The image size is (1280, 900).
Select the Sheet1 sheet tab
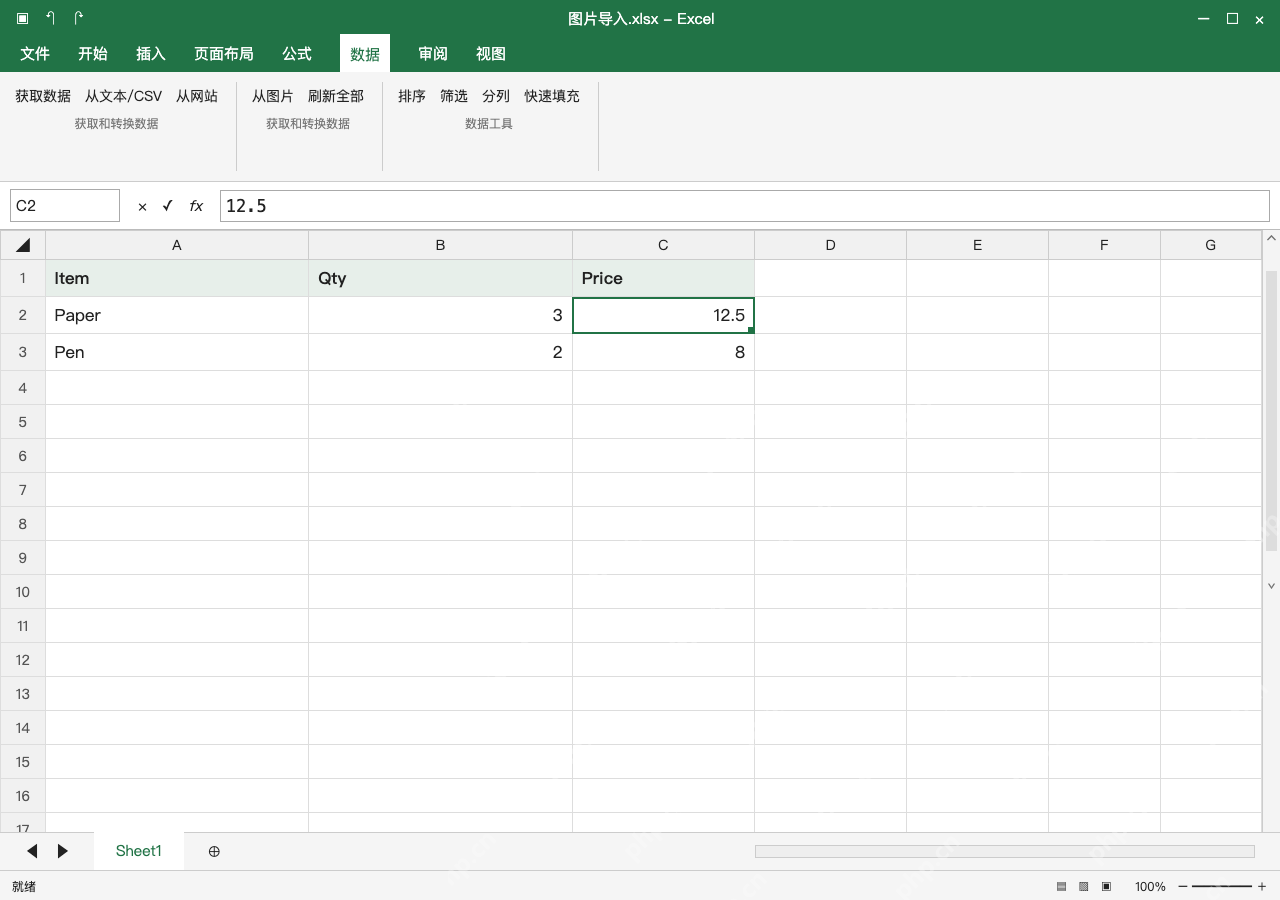pos(139,851)
